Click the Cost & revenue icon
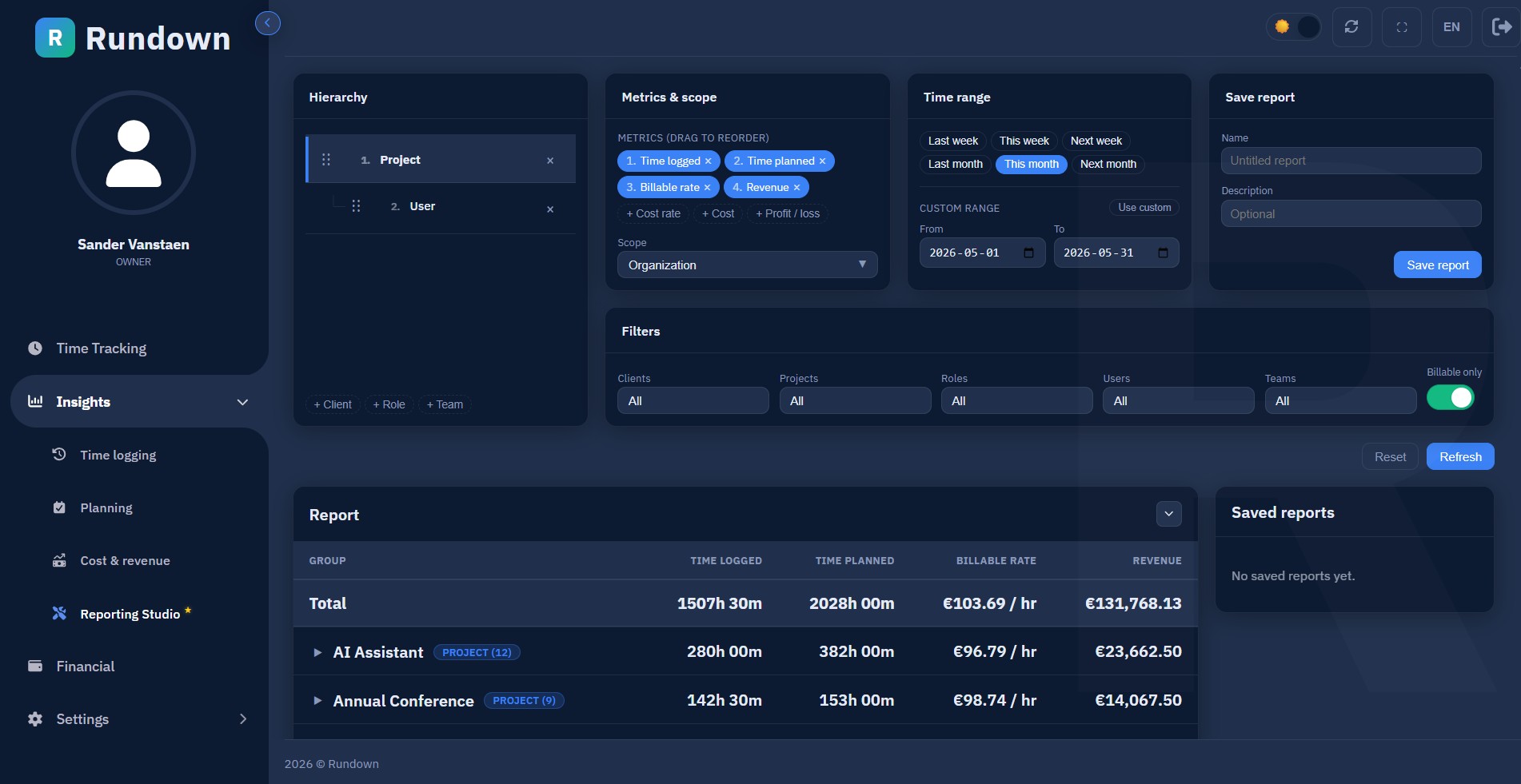The height and width of the screenshot is (784, 1521). click(x=59, y=560)
